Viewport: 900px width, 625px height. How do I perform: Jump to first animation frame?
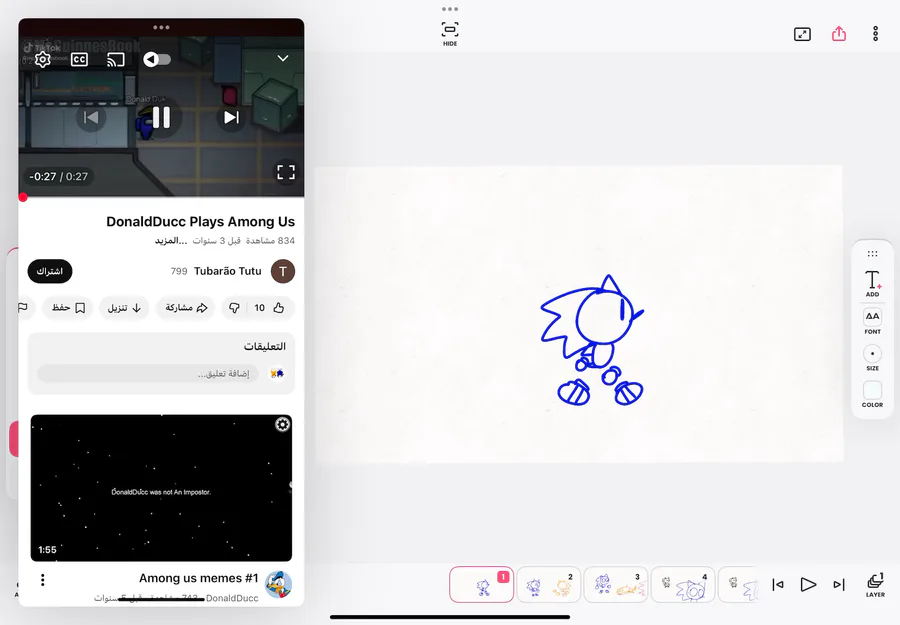click(778, 584)
